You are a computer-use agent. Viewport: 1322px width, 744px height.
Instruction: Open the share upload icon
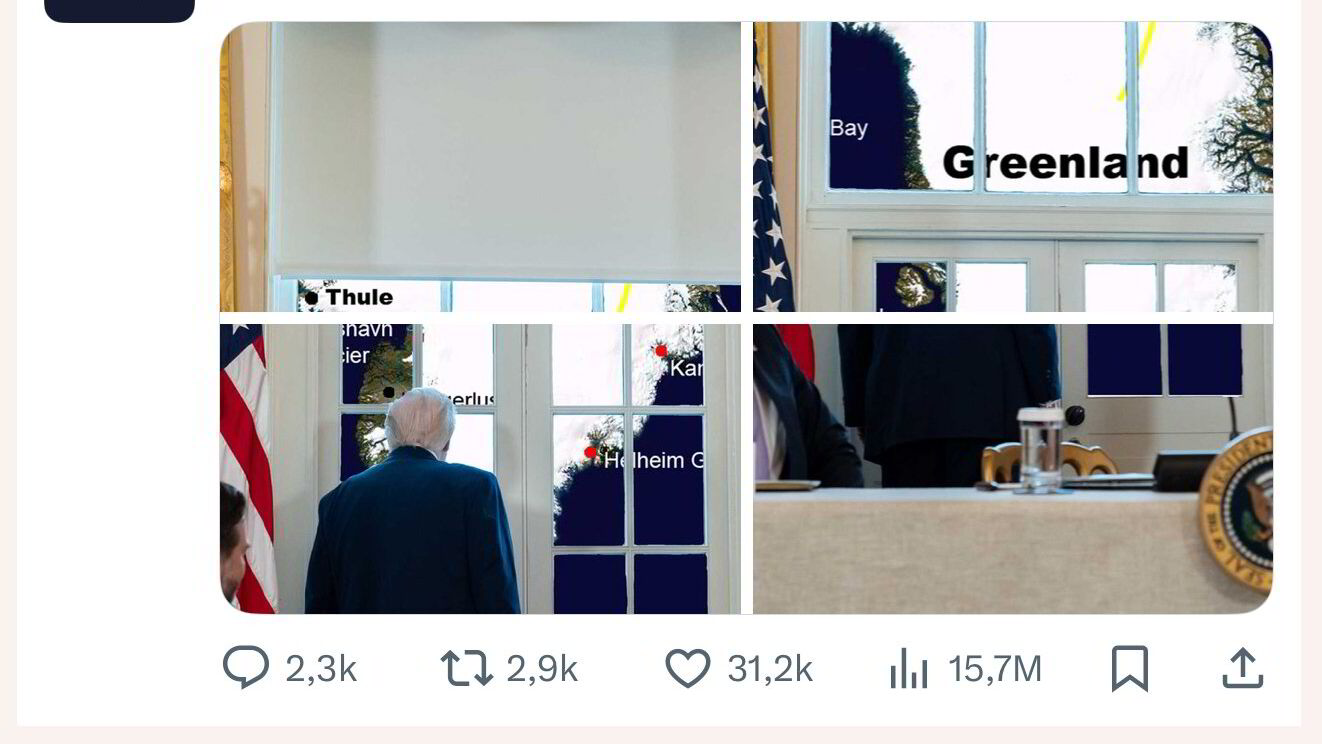click(1243, 668)
